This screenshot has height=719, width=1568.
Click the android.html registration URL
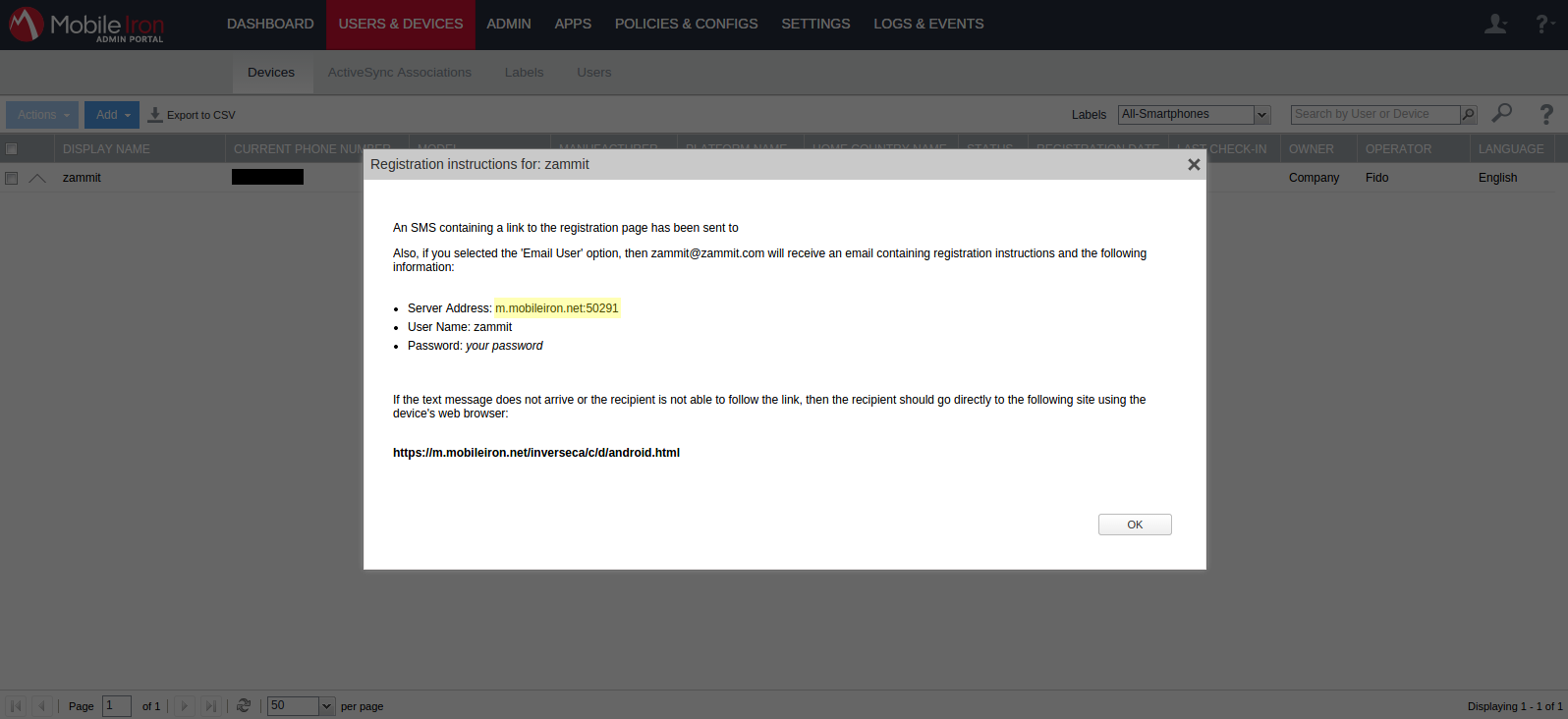[x=535, y=453]
